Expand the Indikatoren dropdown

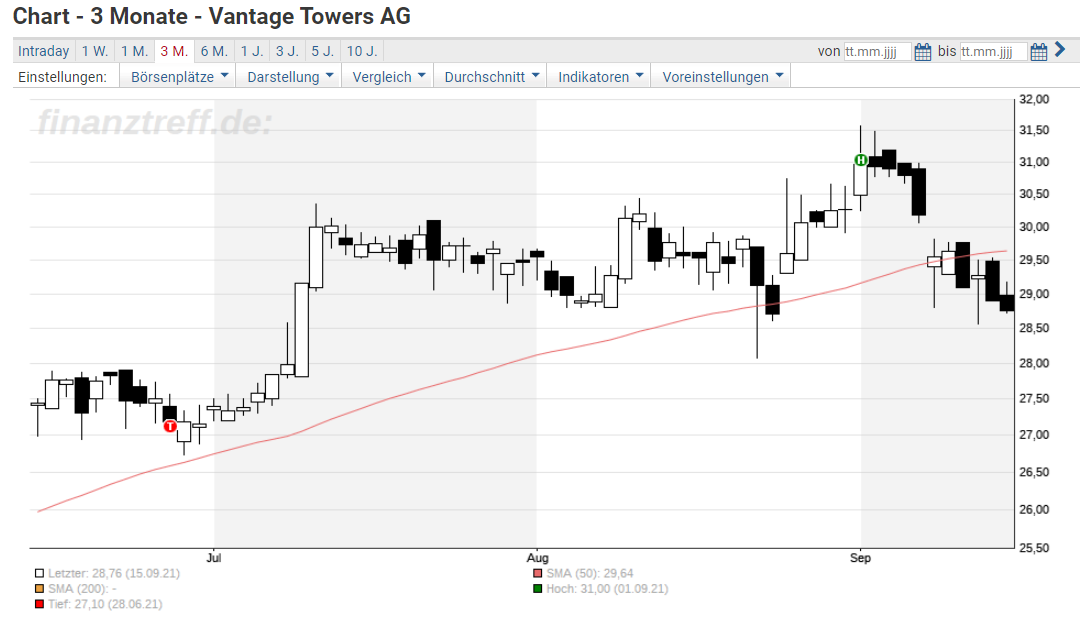pos(600,77)
